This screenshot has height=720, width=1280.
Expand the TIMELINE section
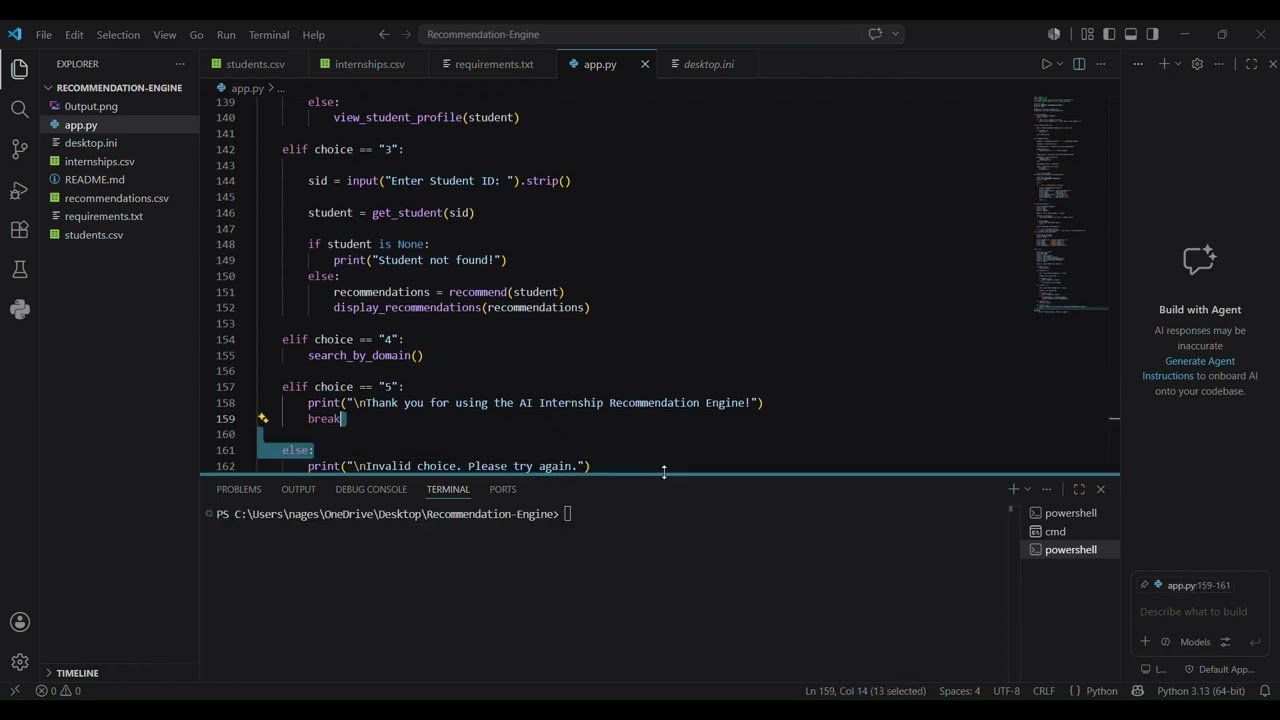(77, 673)
